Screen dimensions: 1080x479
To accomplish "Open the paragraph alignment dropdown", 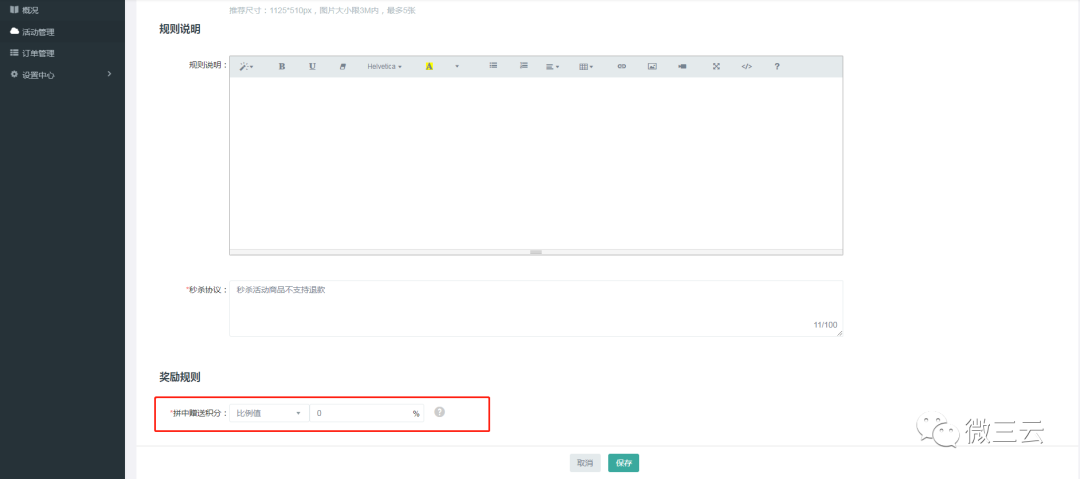I will tap(552, 66).
